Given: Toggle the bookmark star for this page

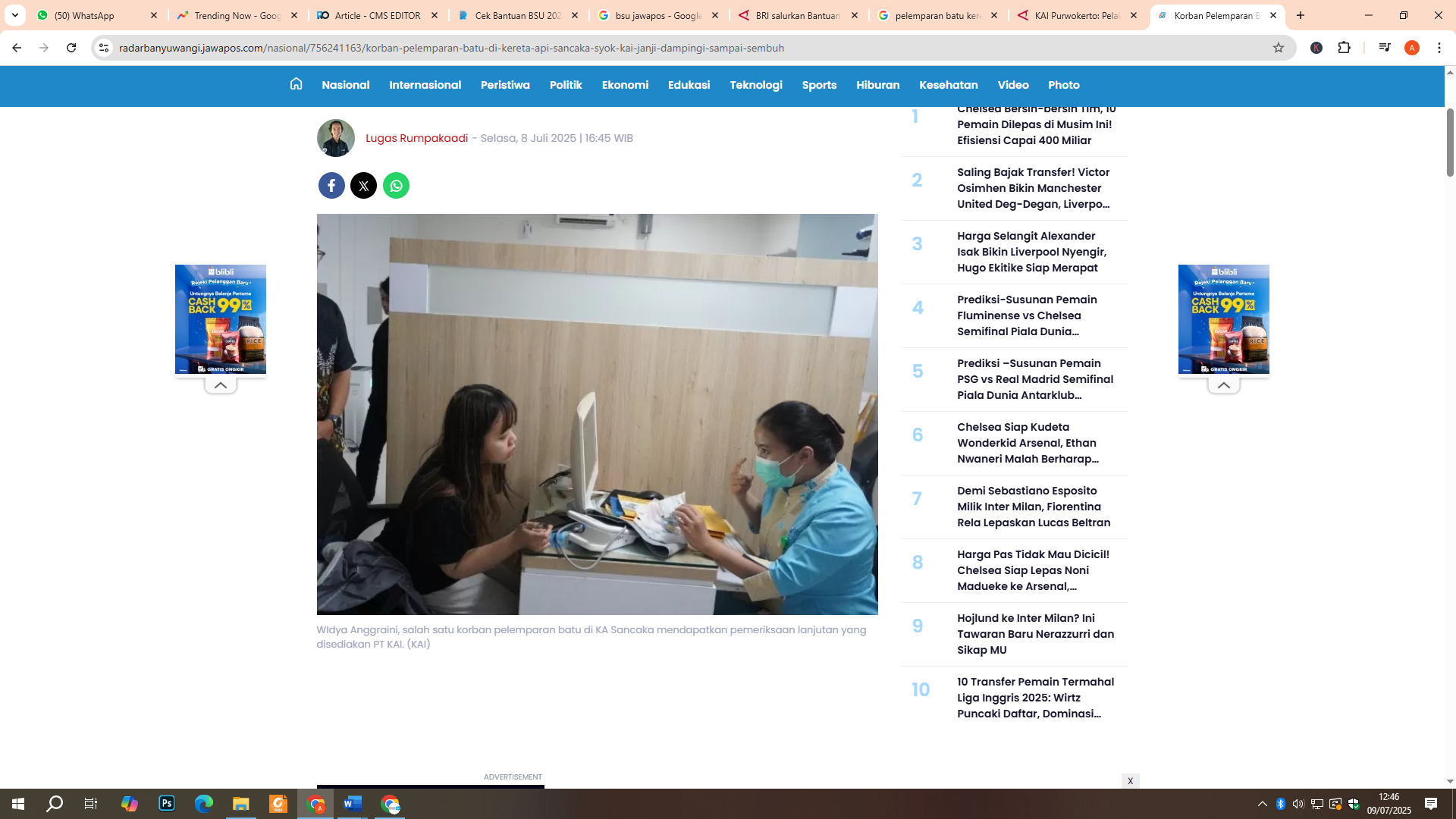Looking at the screenshot, I should [1279, 47].
